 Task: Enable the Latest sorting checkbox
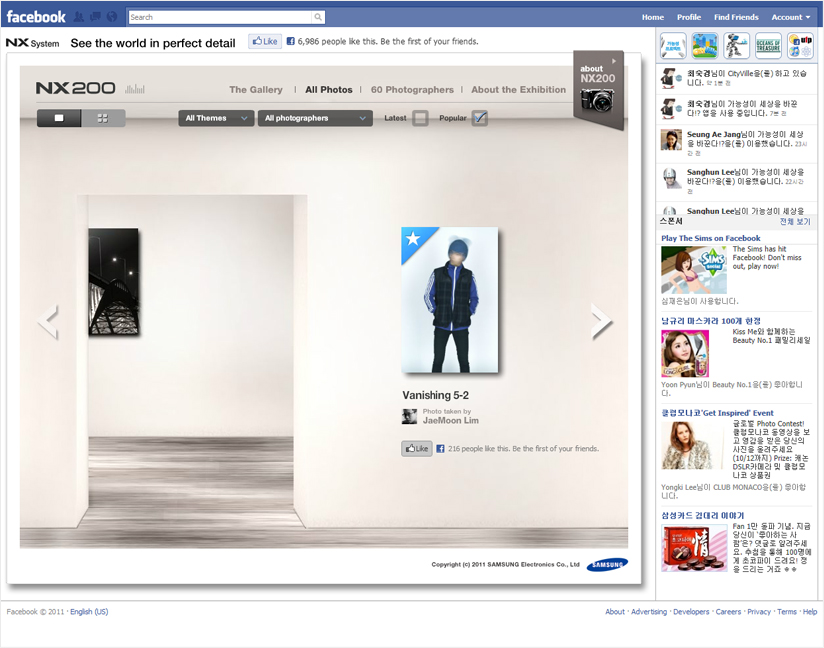[x=420, y=118]
